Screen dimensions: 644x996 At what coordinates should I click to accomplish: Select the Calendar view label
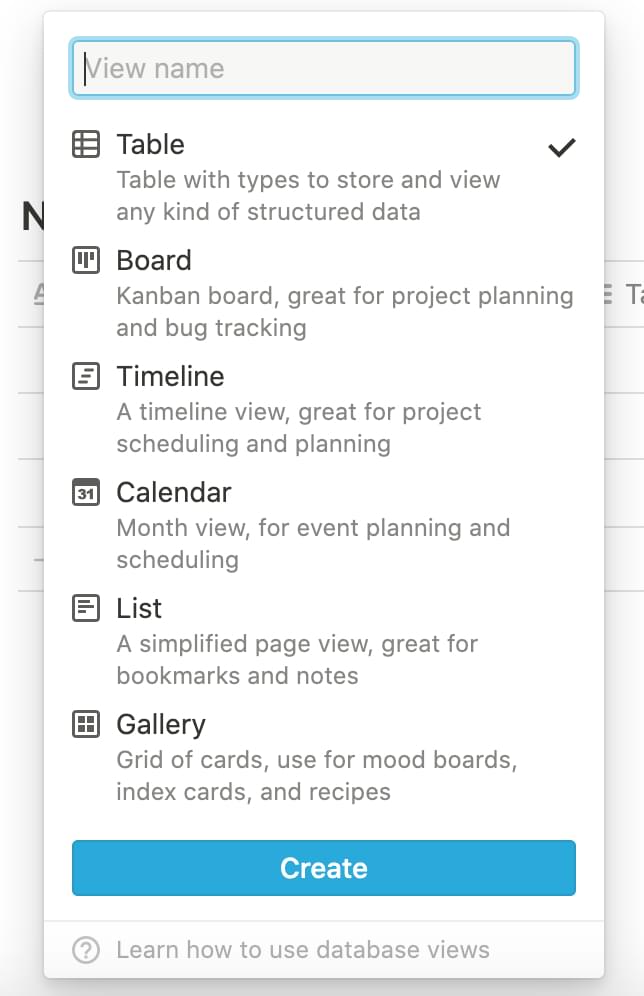pyautogui.click(x=173, y=493)
